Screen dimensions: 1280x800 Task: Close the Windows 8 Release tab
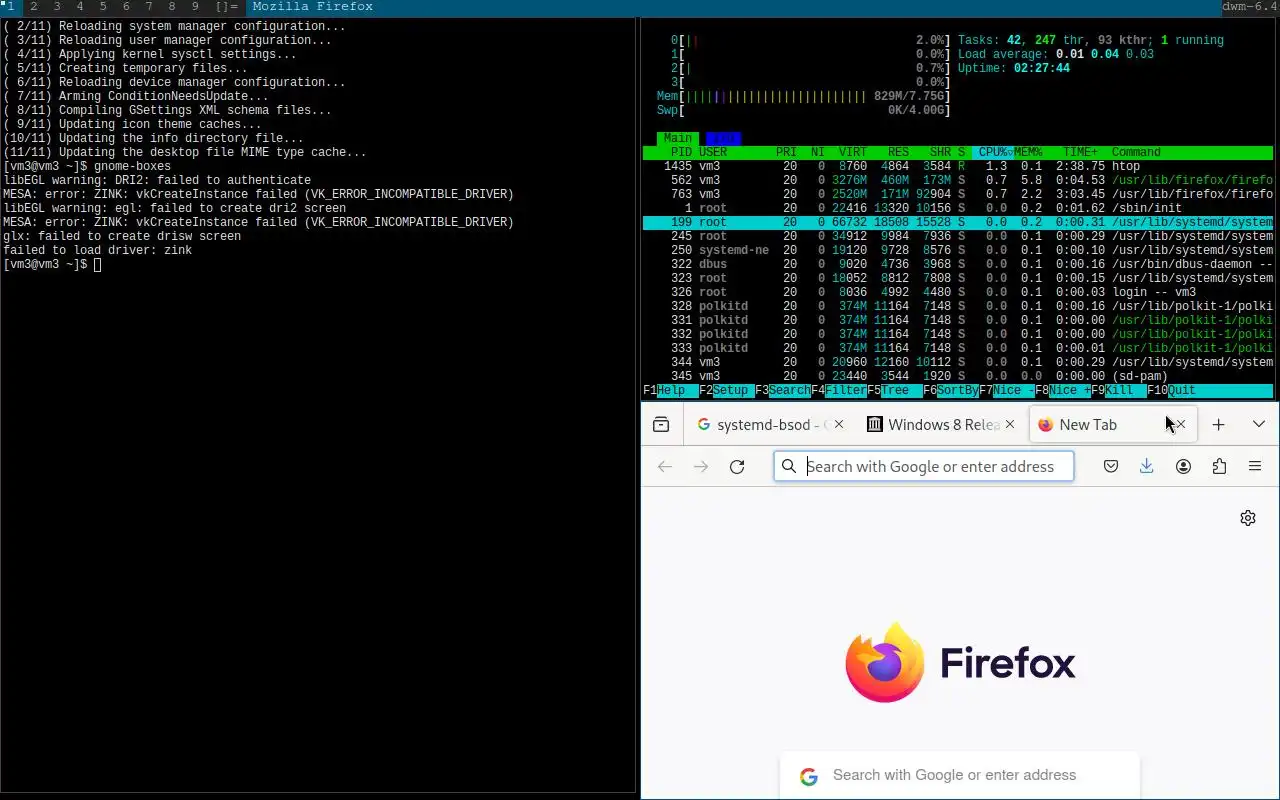pyautogui.click(x=1010, y=425)
